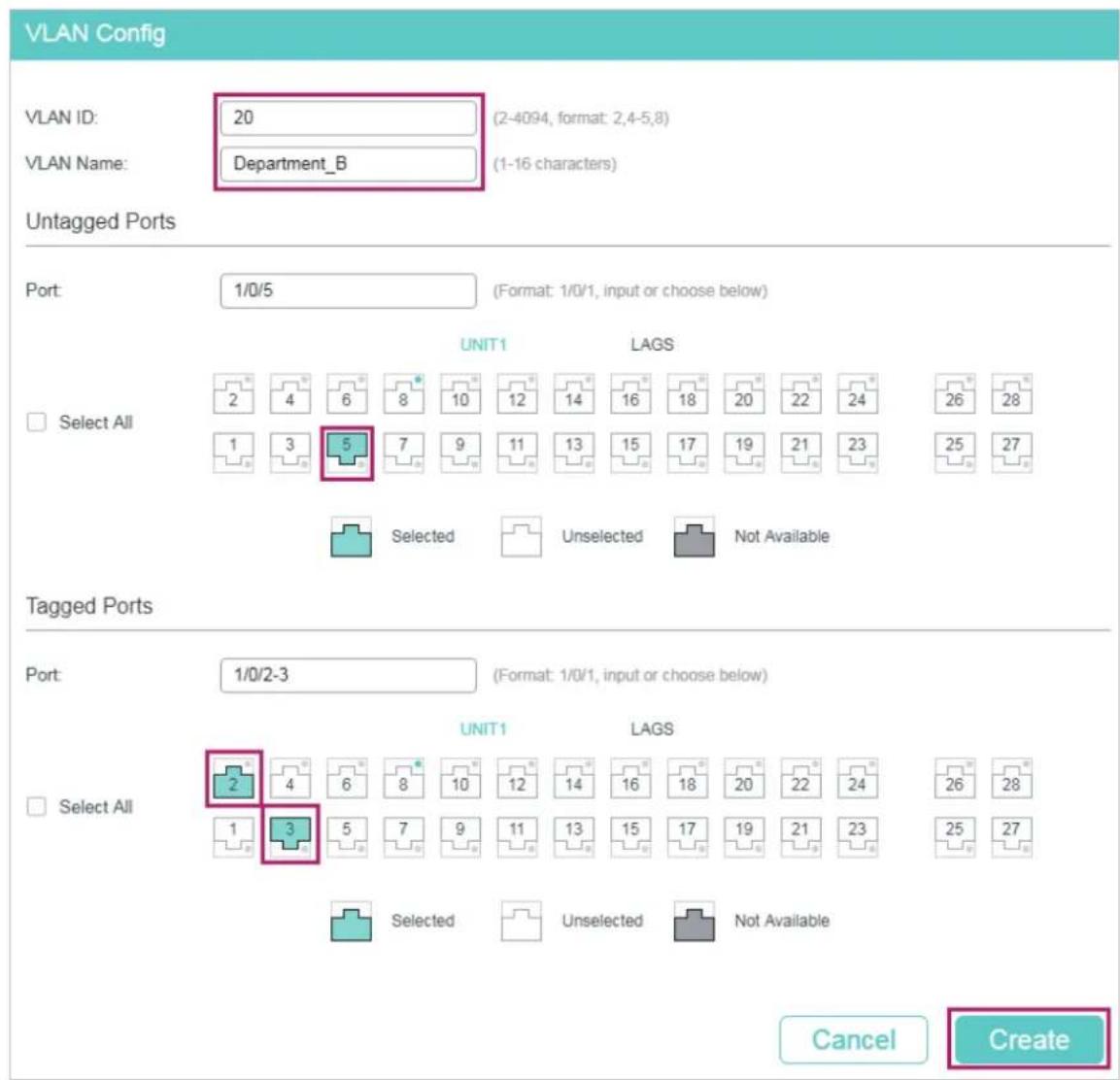
Task: Select untagged port 16 icon
Action: [630, 393]
